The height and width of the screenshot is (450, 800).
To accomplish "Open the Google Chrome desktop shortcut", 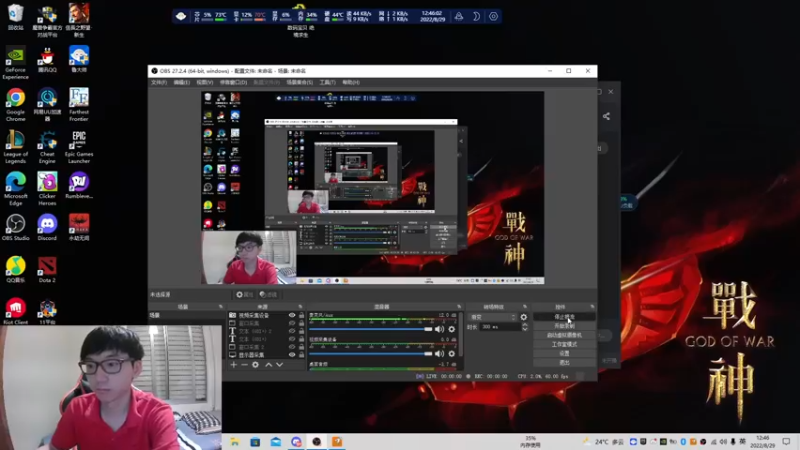I will coord(15,105).
